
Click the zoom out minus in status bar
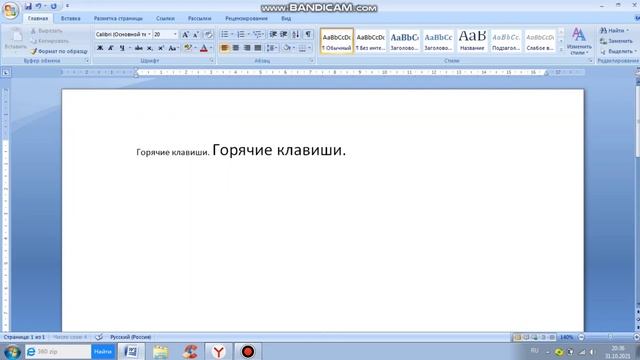tap(581, 337)
